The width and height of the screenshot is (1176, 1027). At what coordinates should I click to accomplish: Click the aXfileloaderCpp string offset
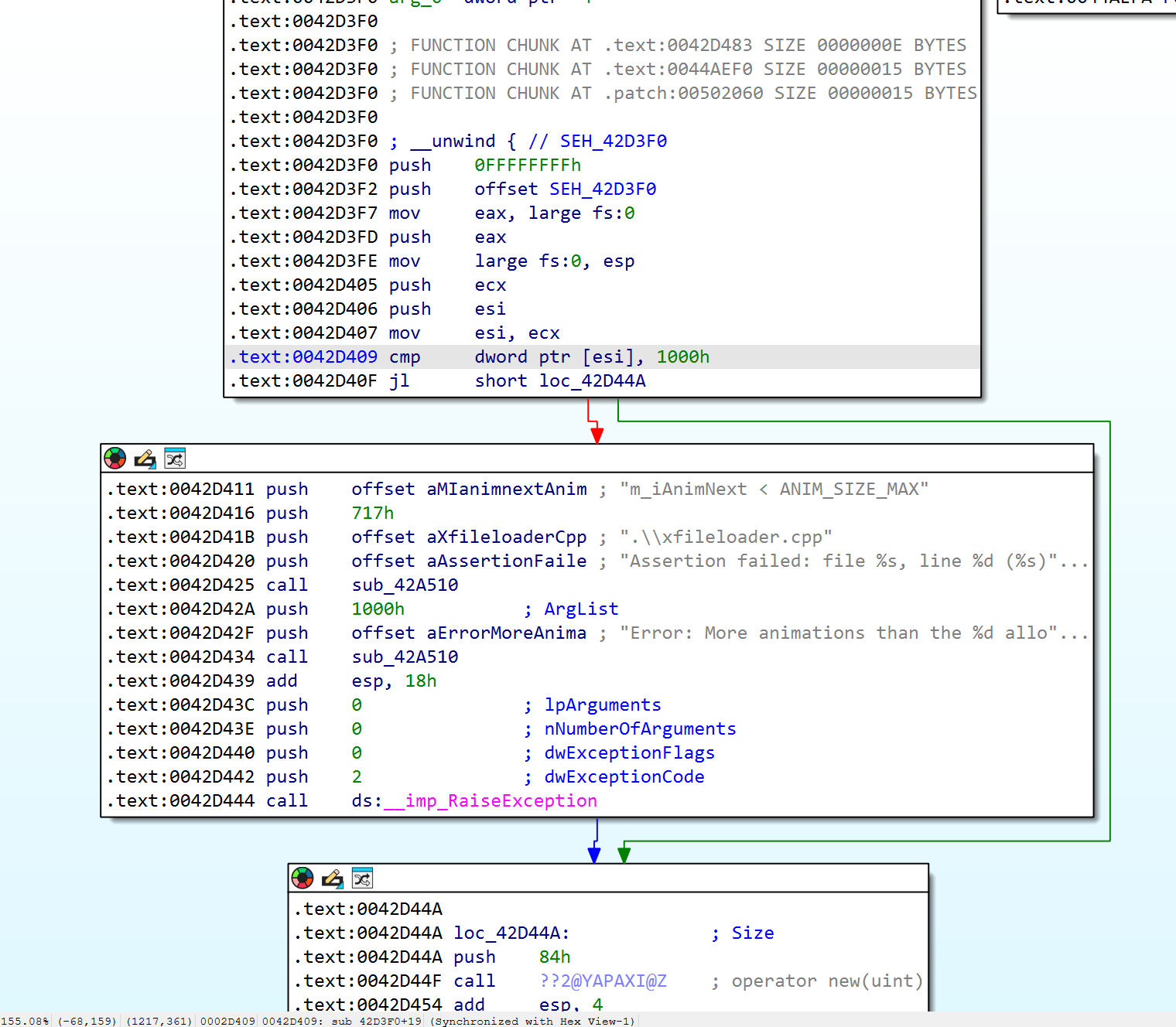pyautogui.click(x=507, y=537)
